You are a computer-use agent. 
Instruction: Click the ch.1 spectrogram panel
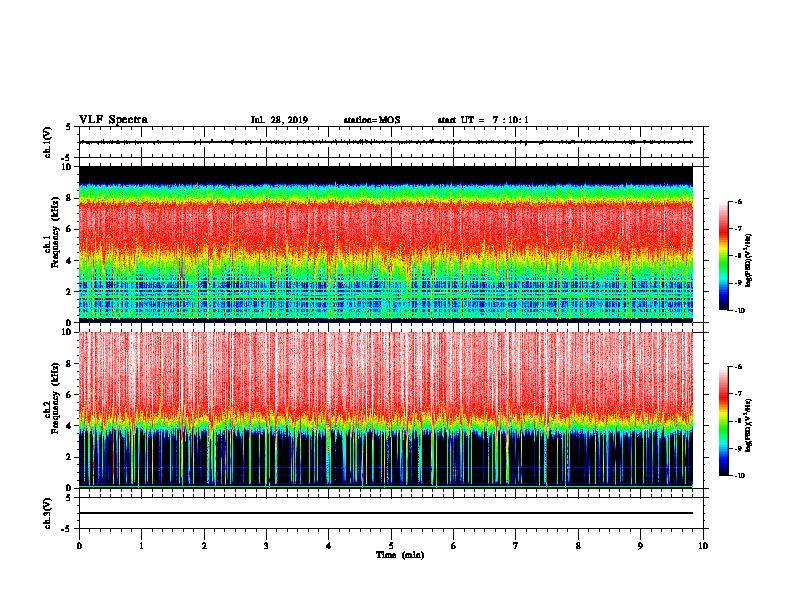(386, 244)
